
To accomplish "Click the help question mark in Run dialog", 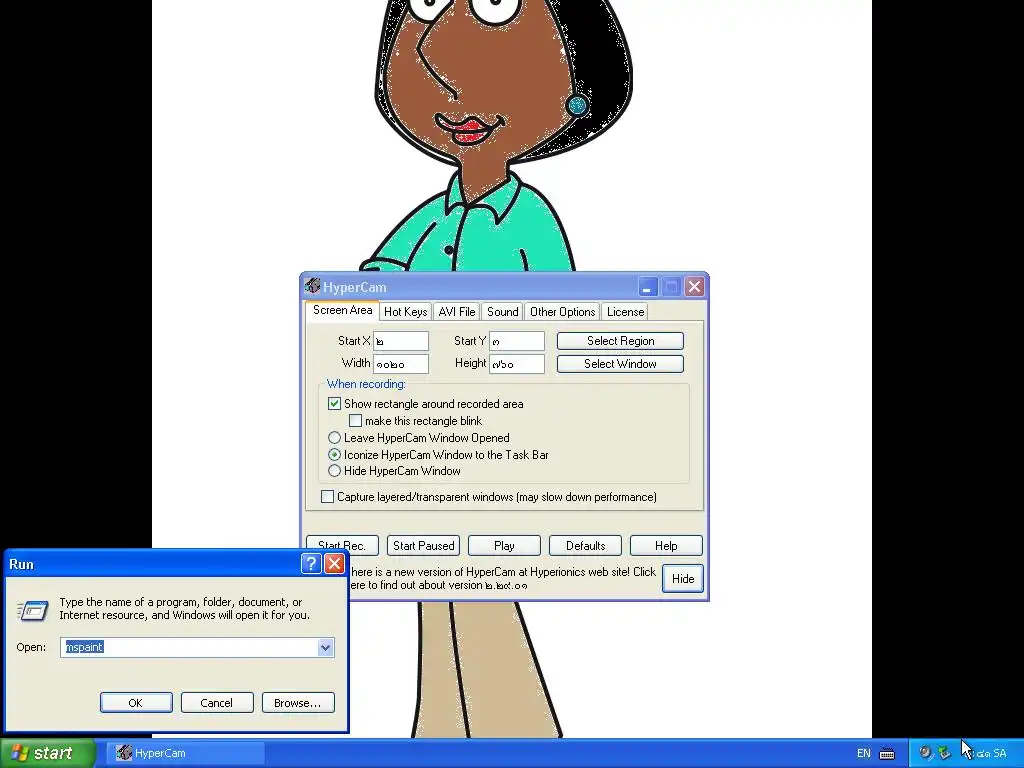I will click(312, 564).
